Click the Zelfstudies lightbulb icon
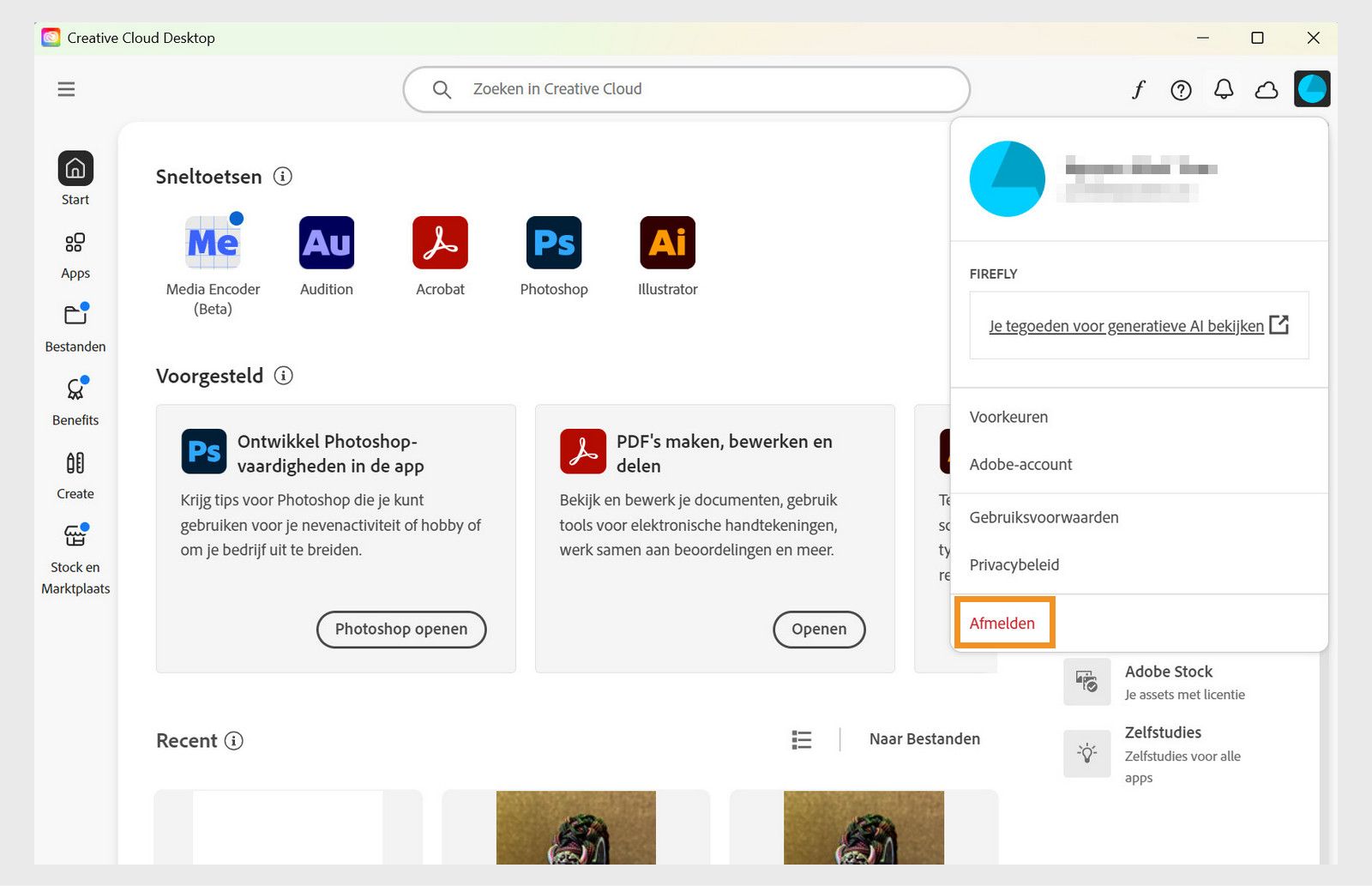1372x886 pixels. pyautogui.click(x=1086, y=754)
